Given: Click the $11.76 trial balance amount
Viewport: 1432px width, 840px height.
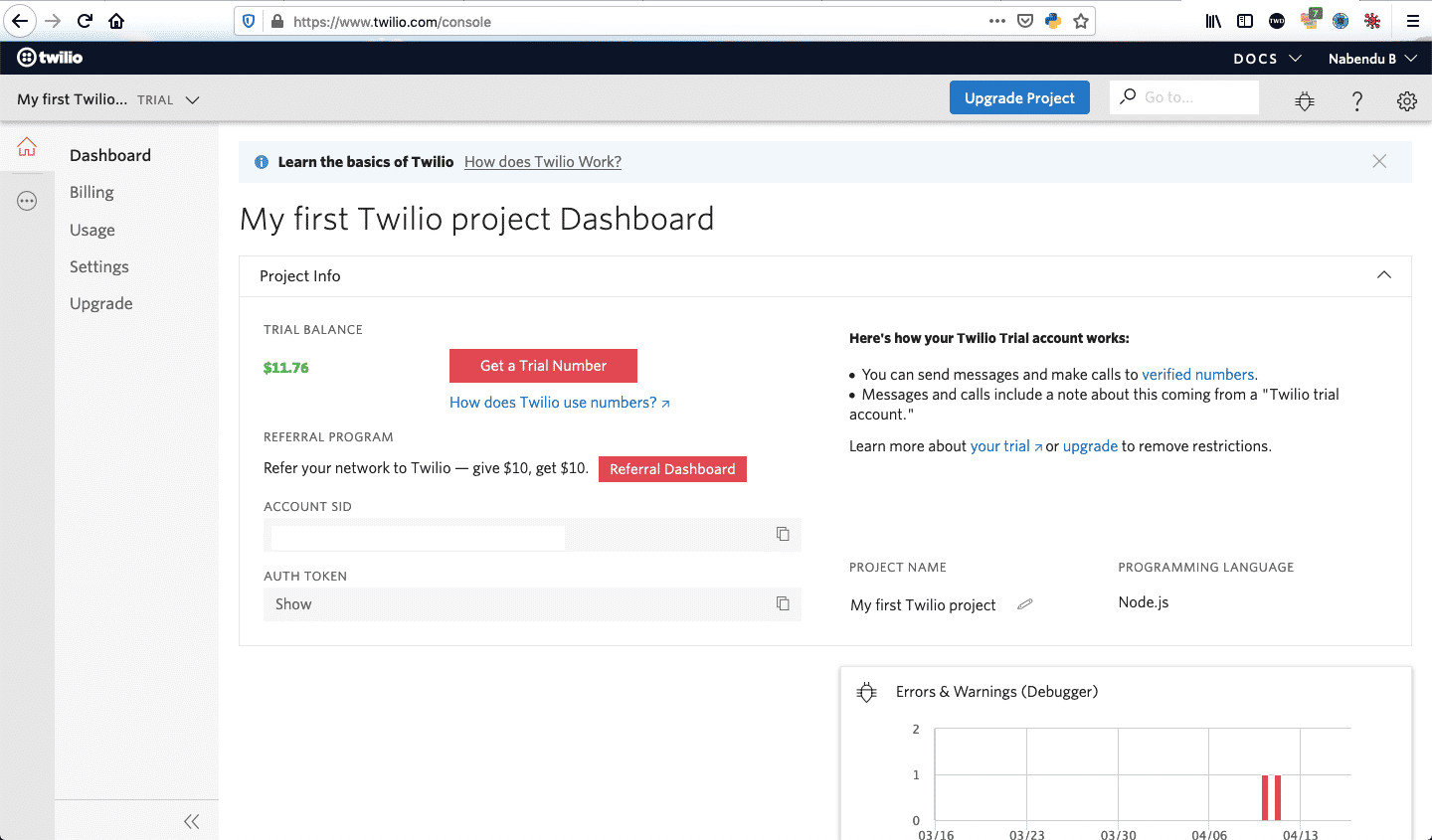Looking at the screenshot, I should pos(286,368).
